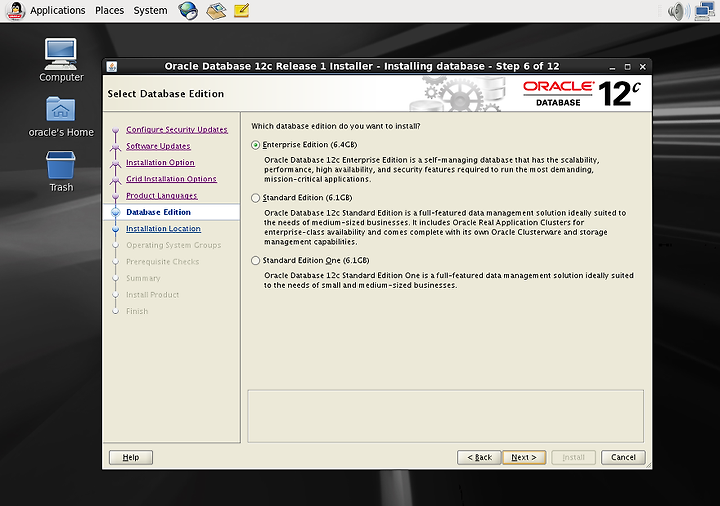Go to Installation Option step
The height and width of the screenshot is (506, 720).
160,163
